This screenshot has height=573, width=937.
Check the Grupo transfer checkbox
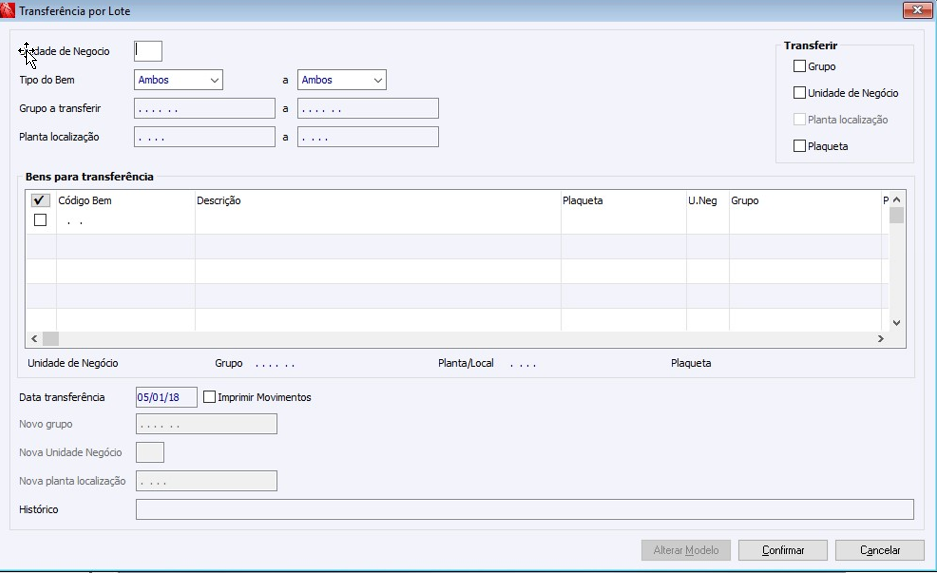(800, 66)
